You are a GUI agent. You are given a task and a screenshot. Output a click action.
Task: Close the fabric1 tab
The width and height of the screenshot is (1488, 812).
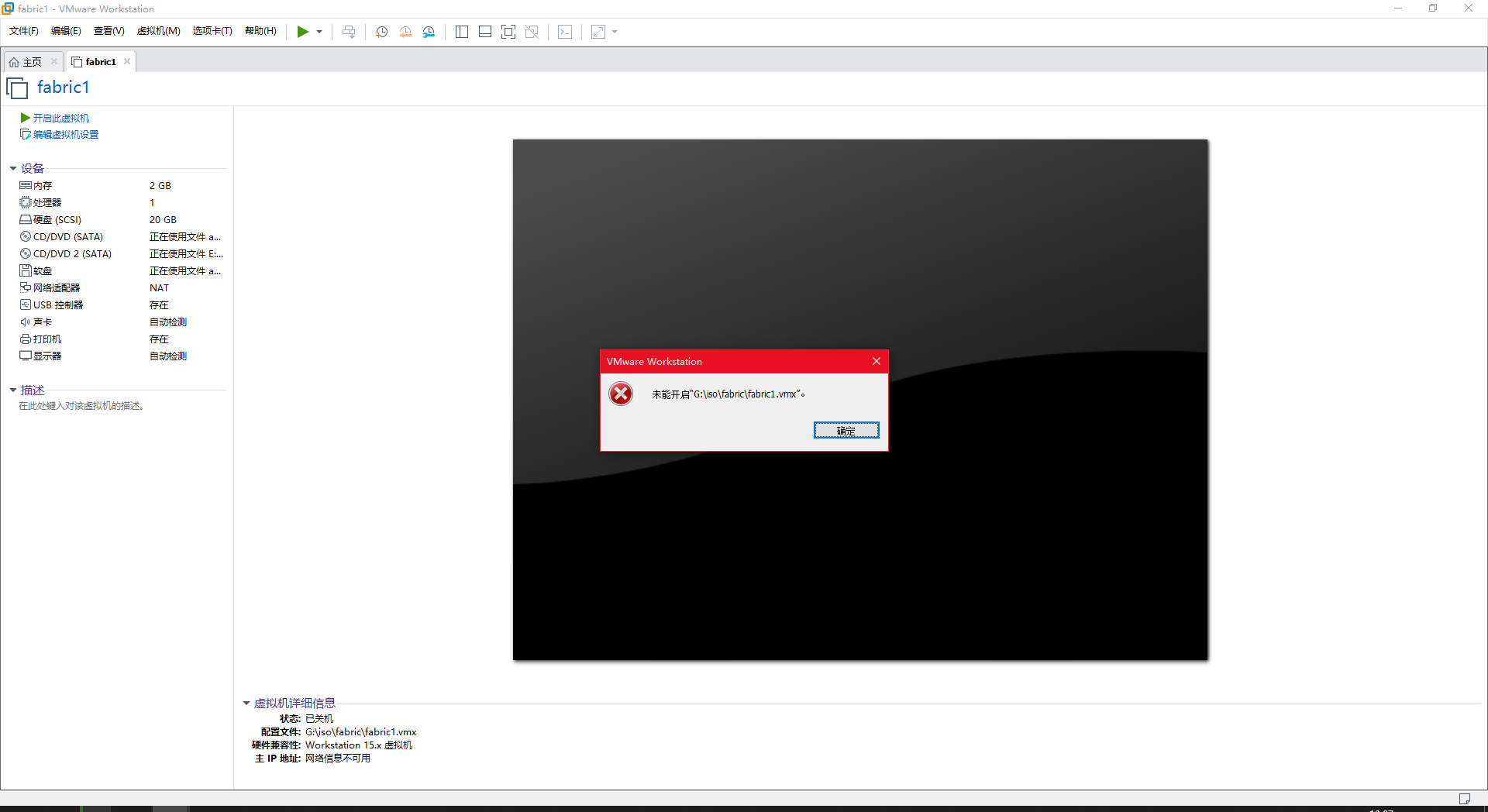tap(127, 61)
